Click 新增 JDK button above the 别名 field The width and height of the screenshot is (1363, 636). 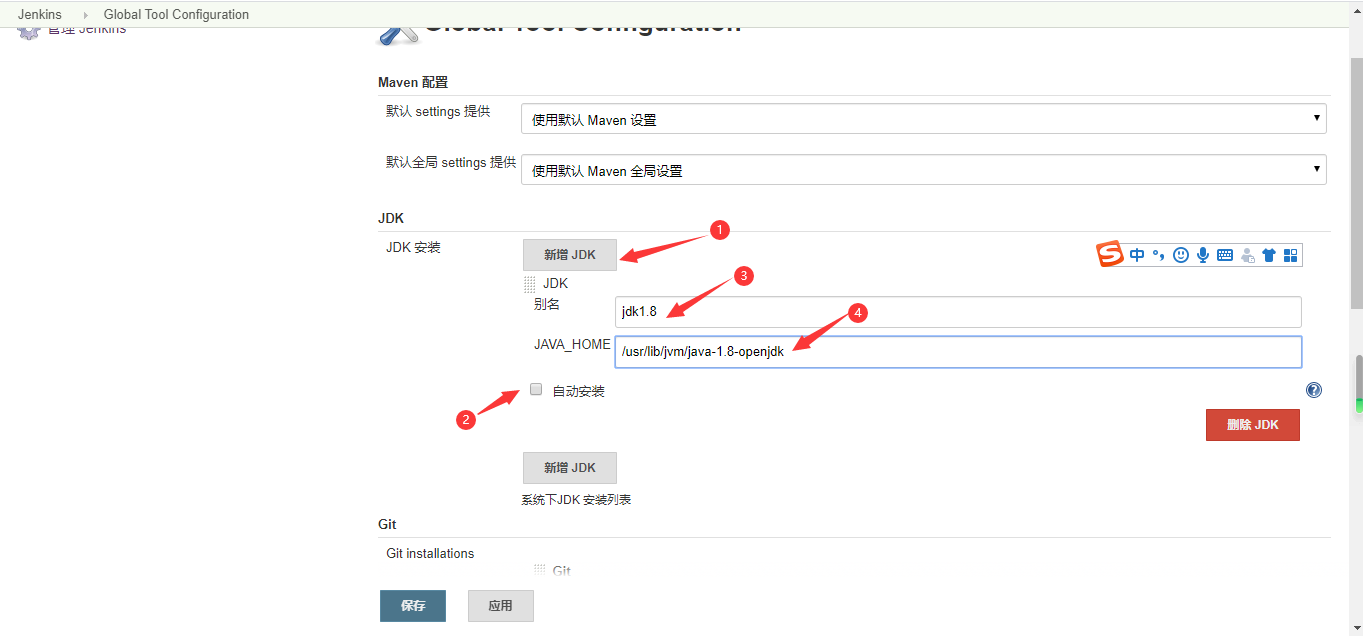(570, 255)
